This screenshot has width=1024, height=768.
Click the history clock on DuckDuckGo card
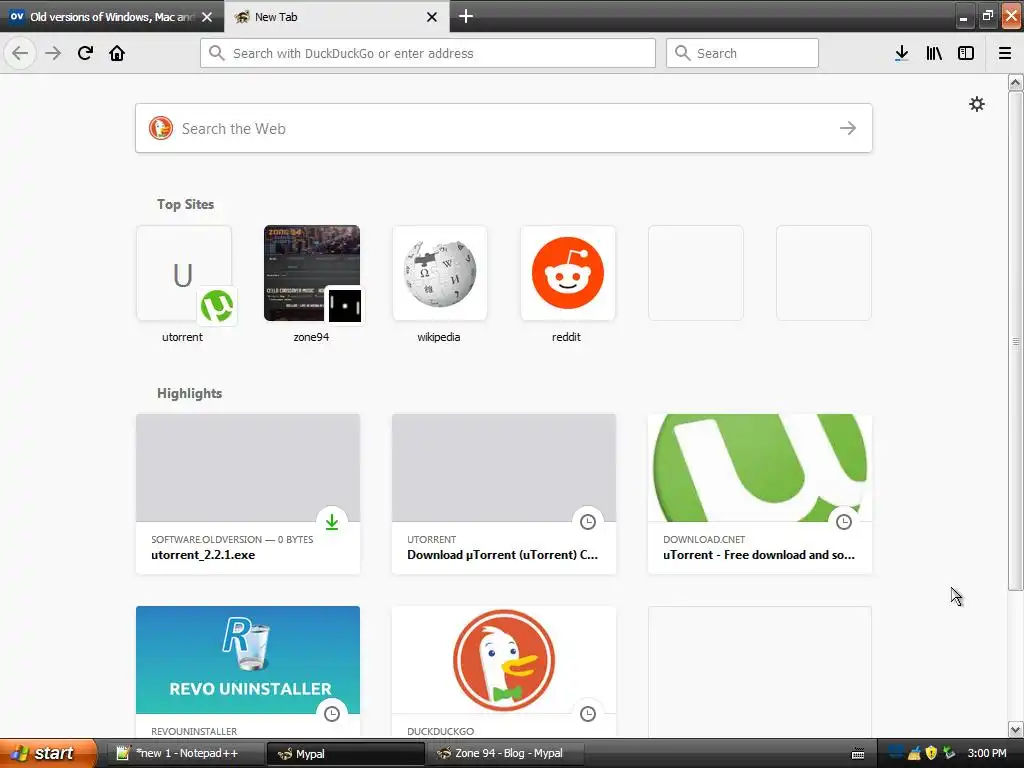pyautogui.click(x=588, y=714)
